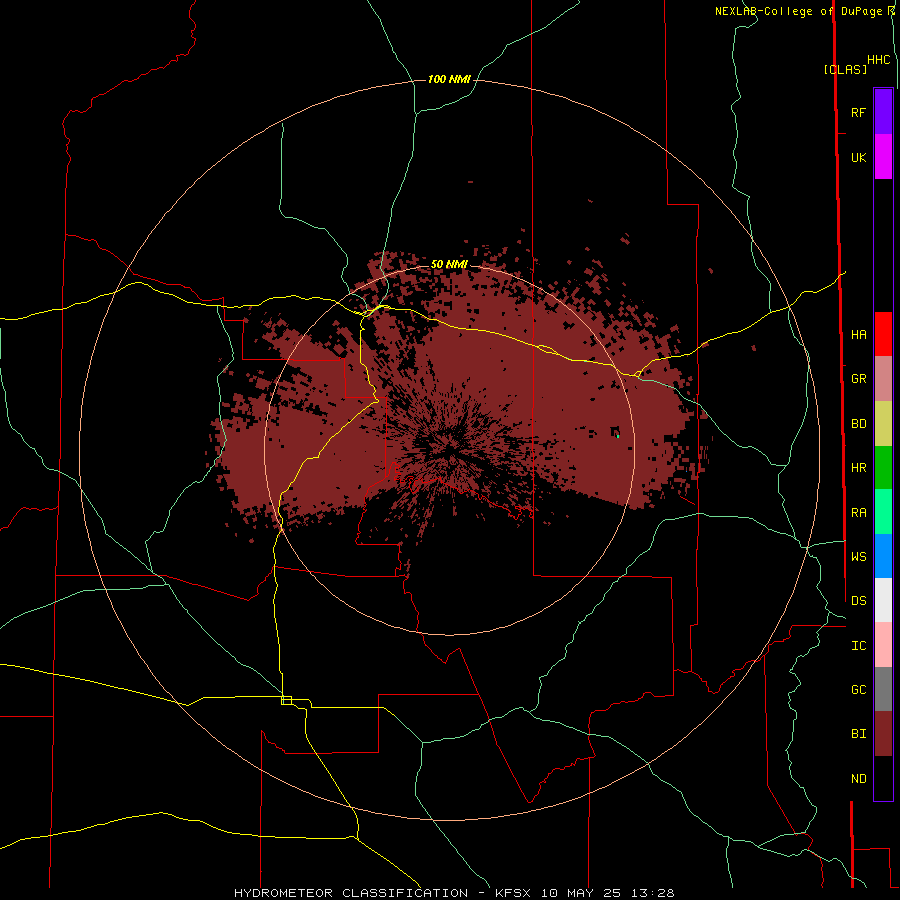This screenshot has height=900, width=900.
Task: Click the BD legend label text
Action: (859, 424)
